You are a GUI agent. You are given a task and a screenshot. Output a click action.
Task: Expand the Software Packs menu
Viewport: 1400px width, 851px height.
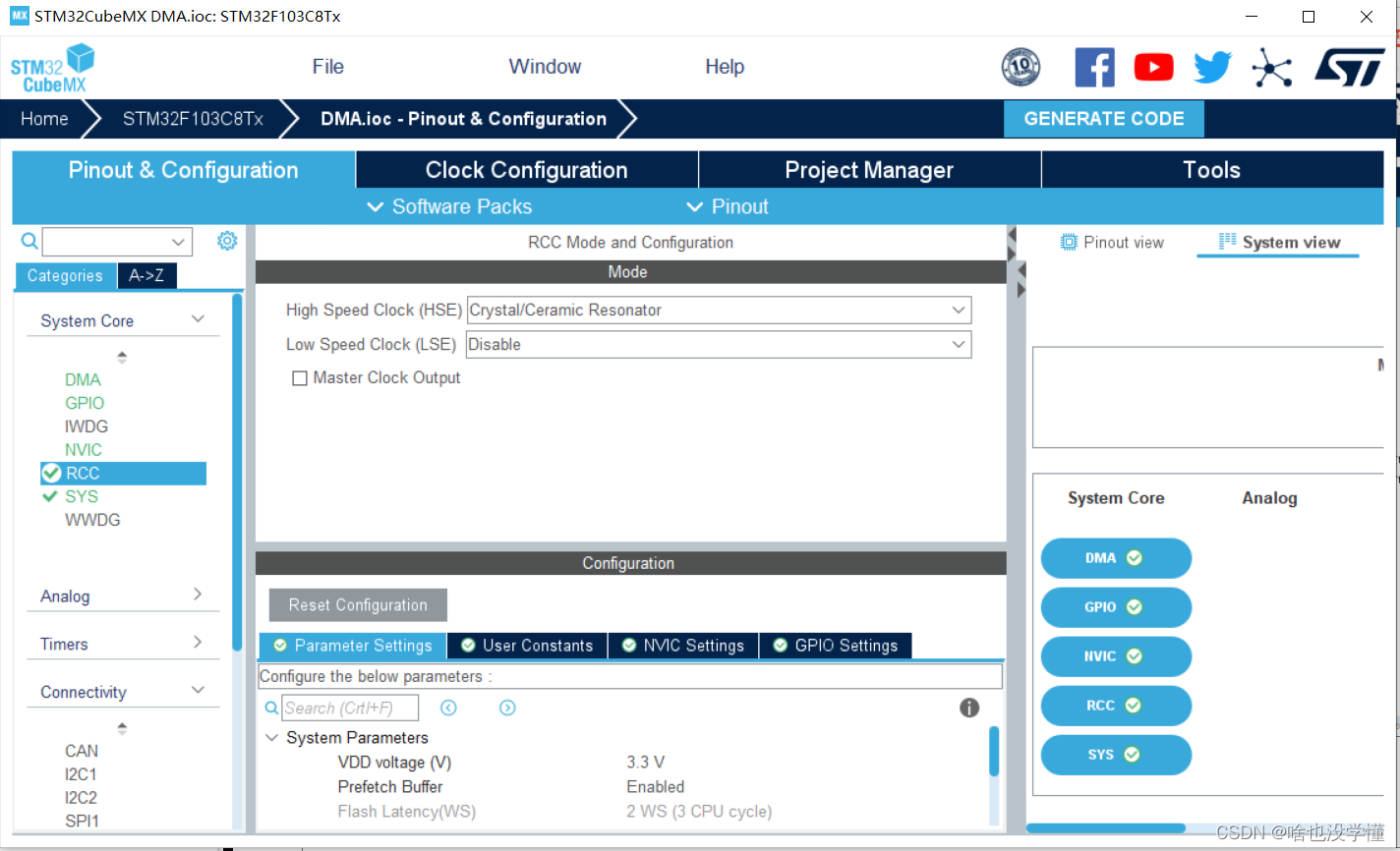[449, 206]
